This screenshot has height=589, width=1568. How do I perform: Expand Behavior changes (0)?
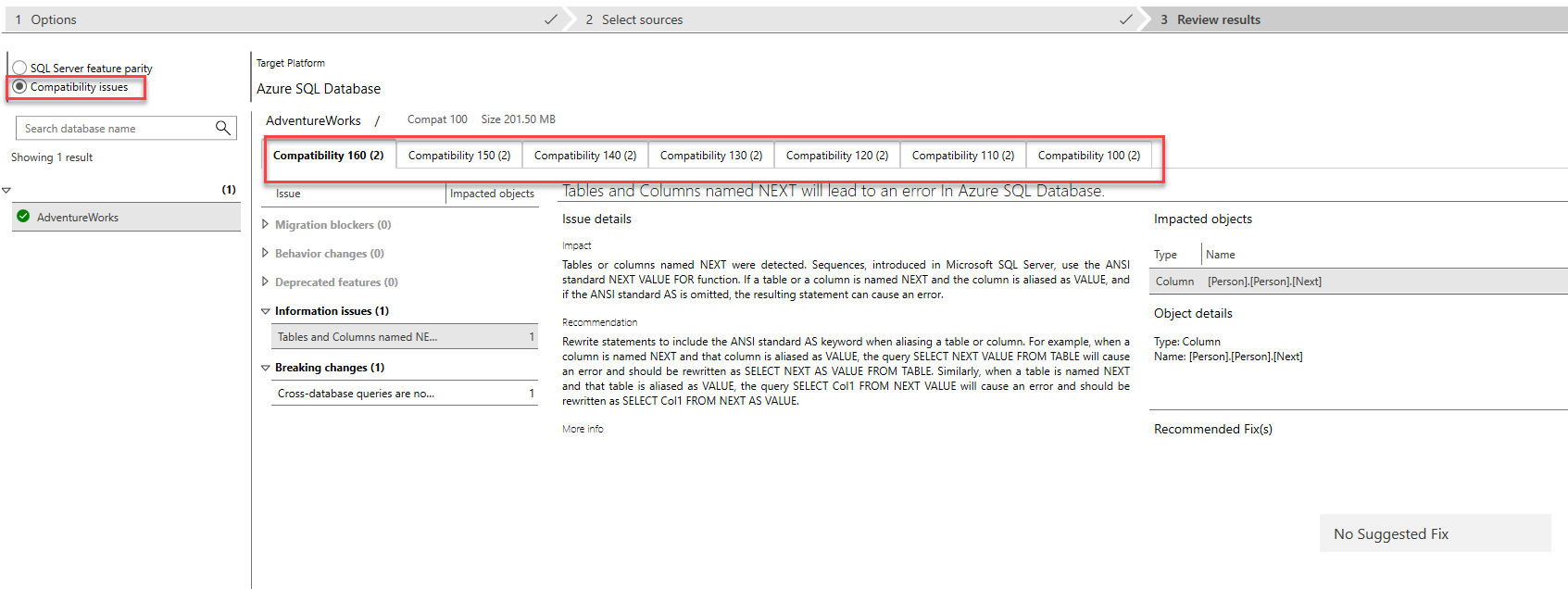pyautogui.click(x=266, y=253)
